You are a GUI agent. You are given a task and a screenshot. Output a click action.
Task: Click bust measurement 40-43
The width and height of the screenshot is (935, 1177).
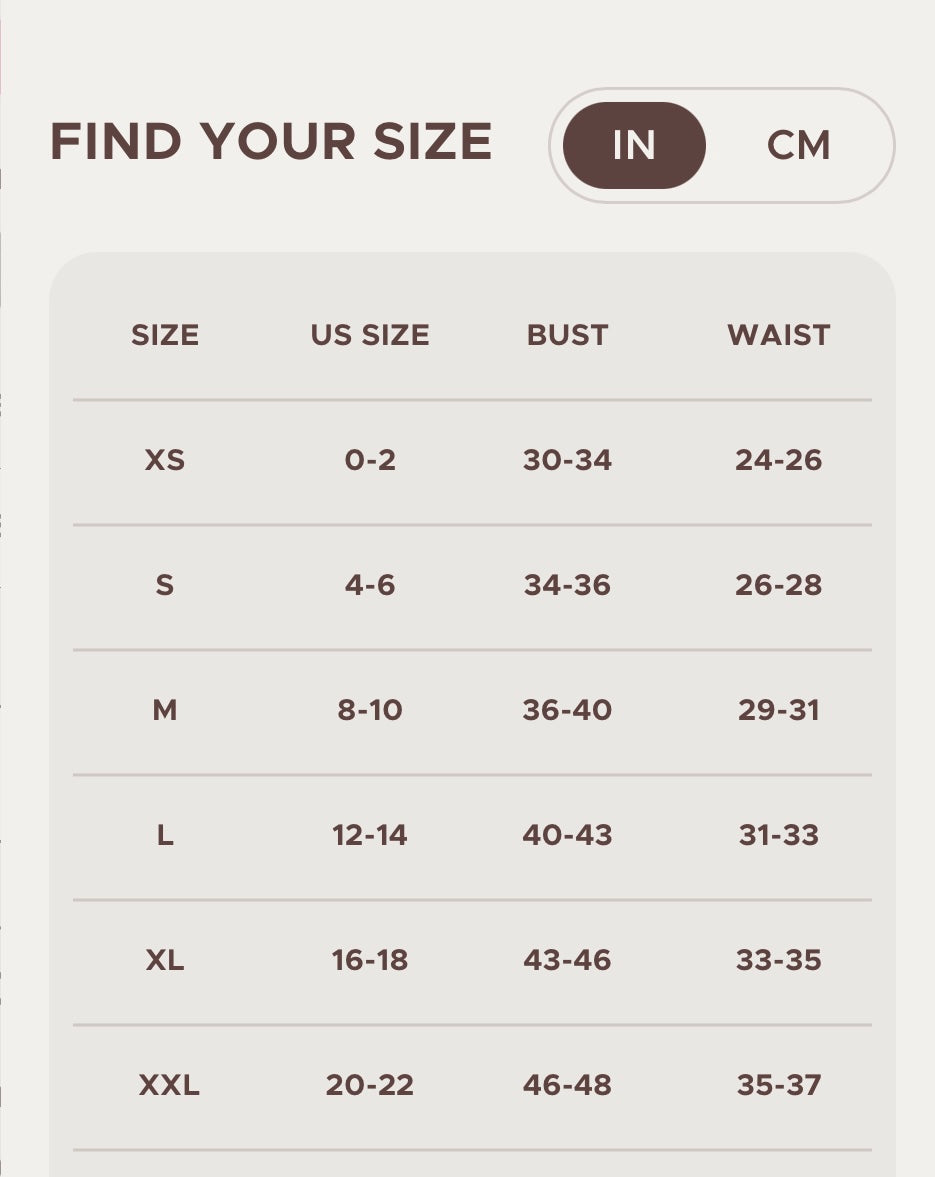[567, 835]
